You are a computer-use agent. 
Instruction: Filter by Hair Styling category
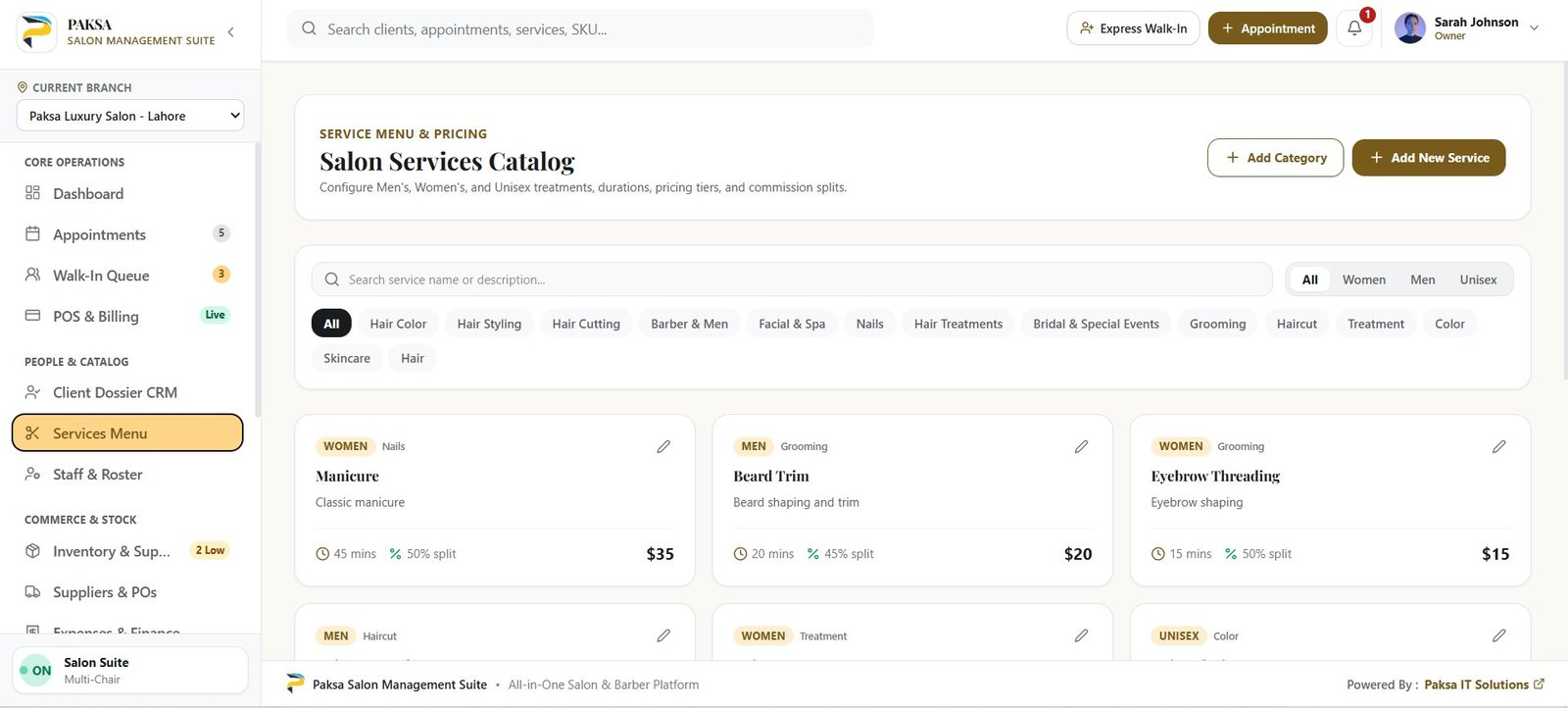[x=489, y=324]
